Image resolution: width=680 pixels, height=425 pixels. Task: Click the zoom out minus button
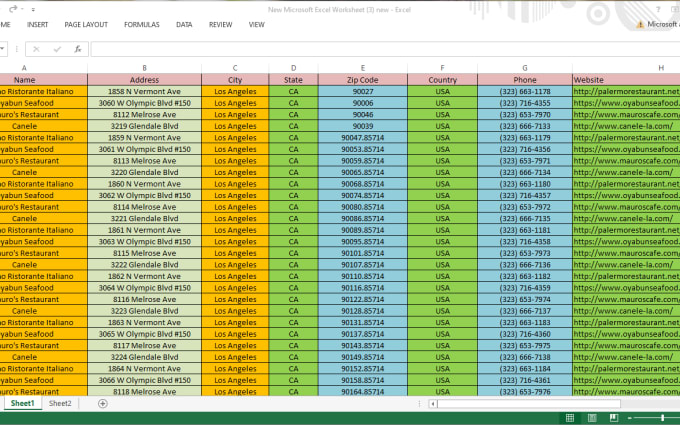(x=630, y=418)
